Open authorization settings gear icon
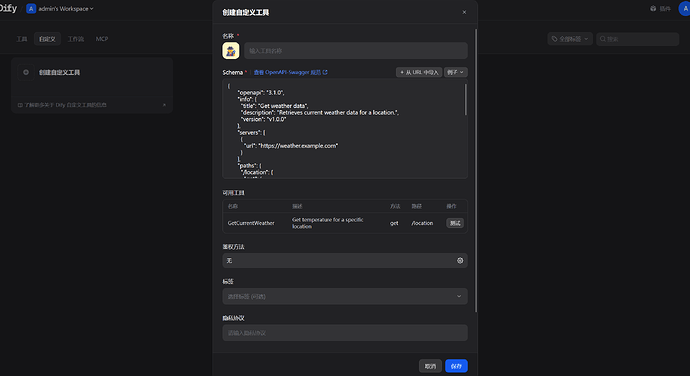 tap(460, 261)
